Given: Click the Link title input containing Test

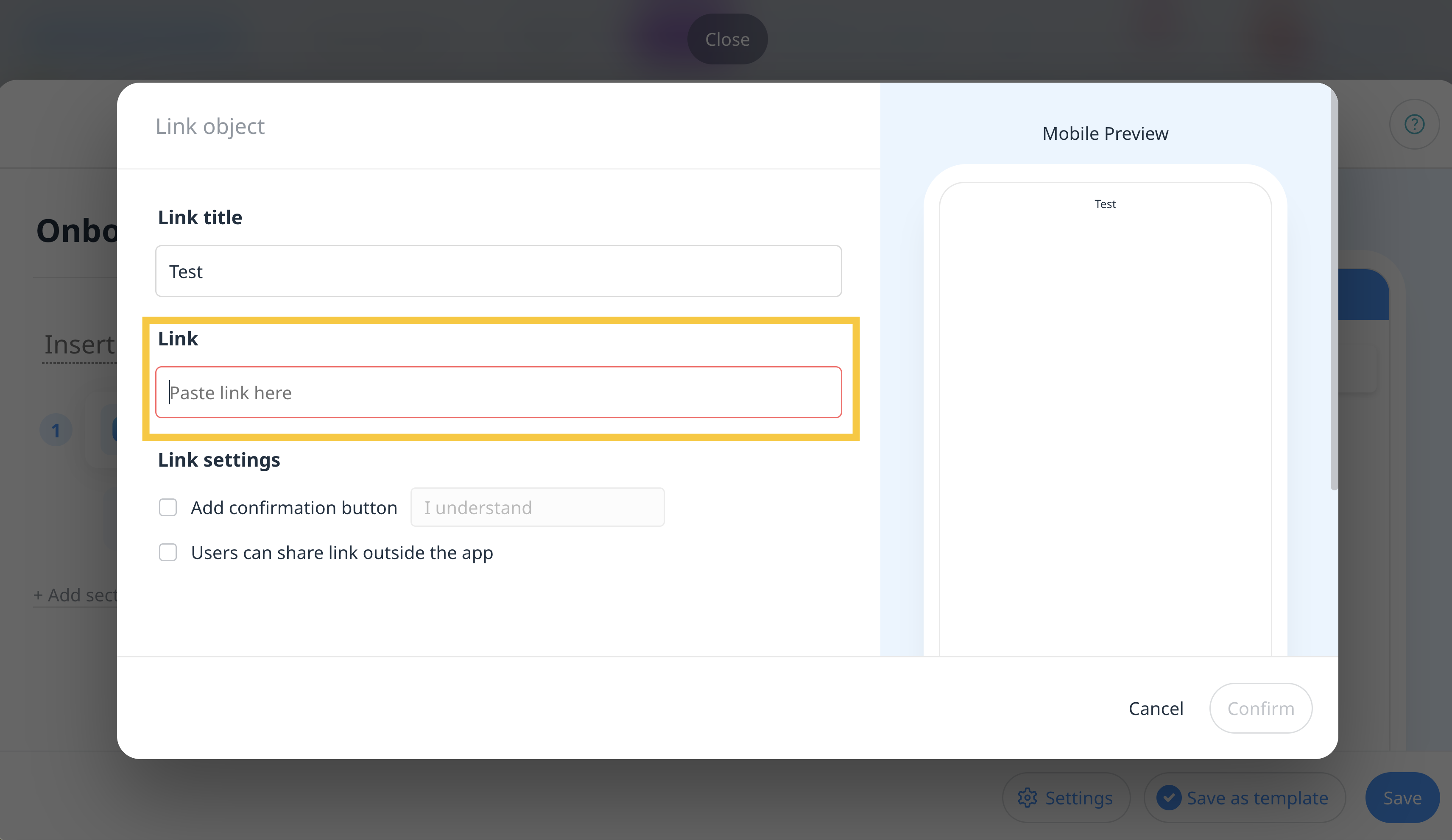Looking at the screenshot, I should click(x=498, y=271).
